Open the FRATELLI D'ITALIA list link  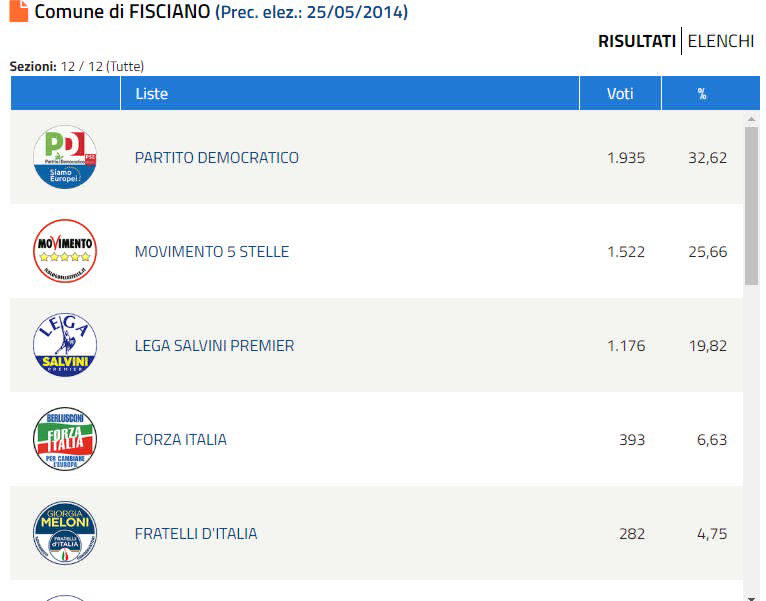[196, 534]
